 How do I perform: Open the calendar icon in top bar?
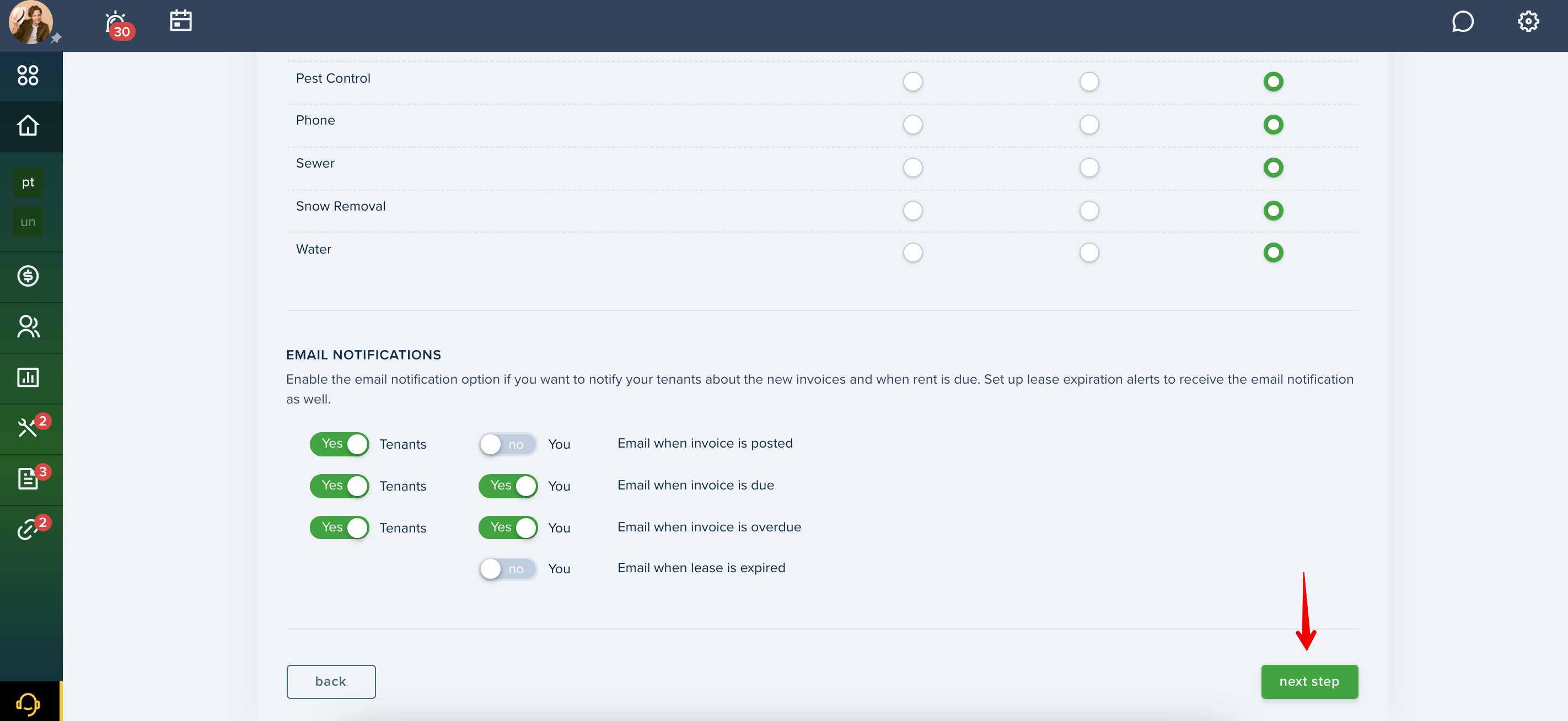pyautogui.click(x=181, y=21)
